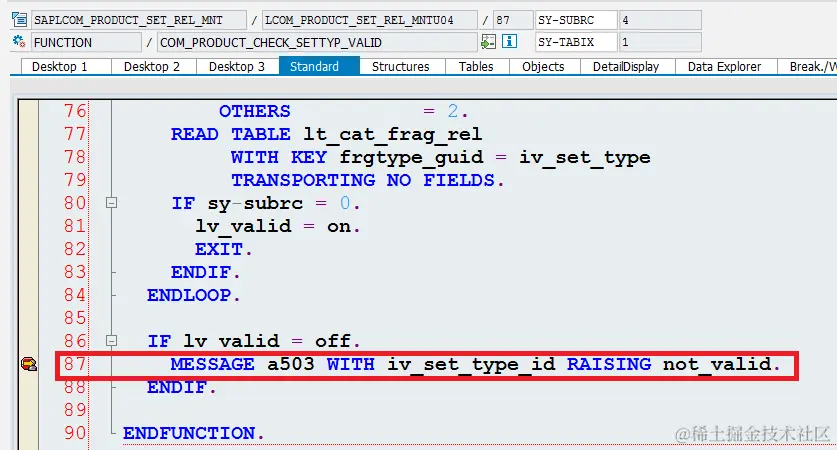The height and width of the screenshot is (450, 837).
Task: Click the FUNCTION event type field
Action: click(86, 42)
